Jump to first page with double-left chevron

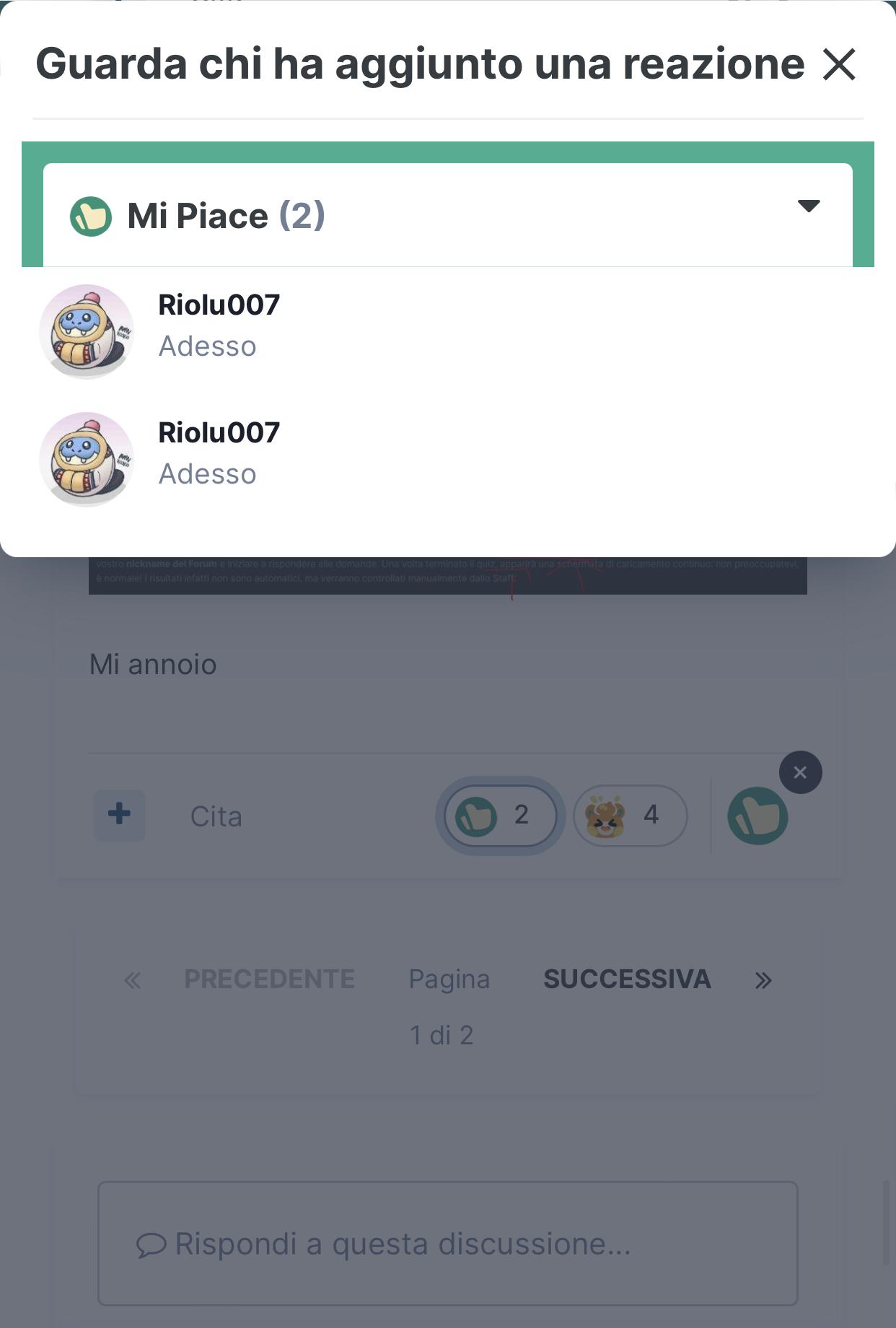pyautogui.click(x=132, y=980)
